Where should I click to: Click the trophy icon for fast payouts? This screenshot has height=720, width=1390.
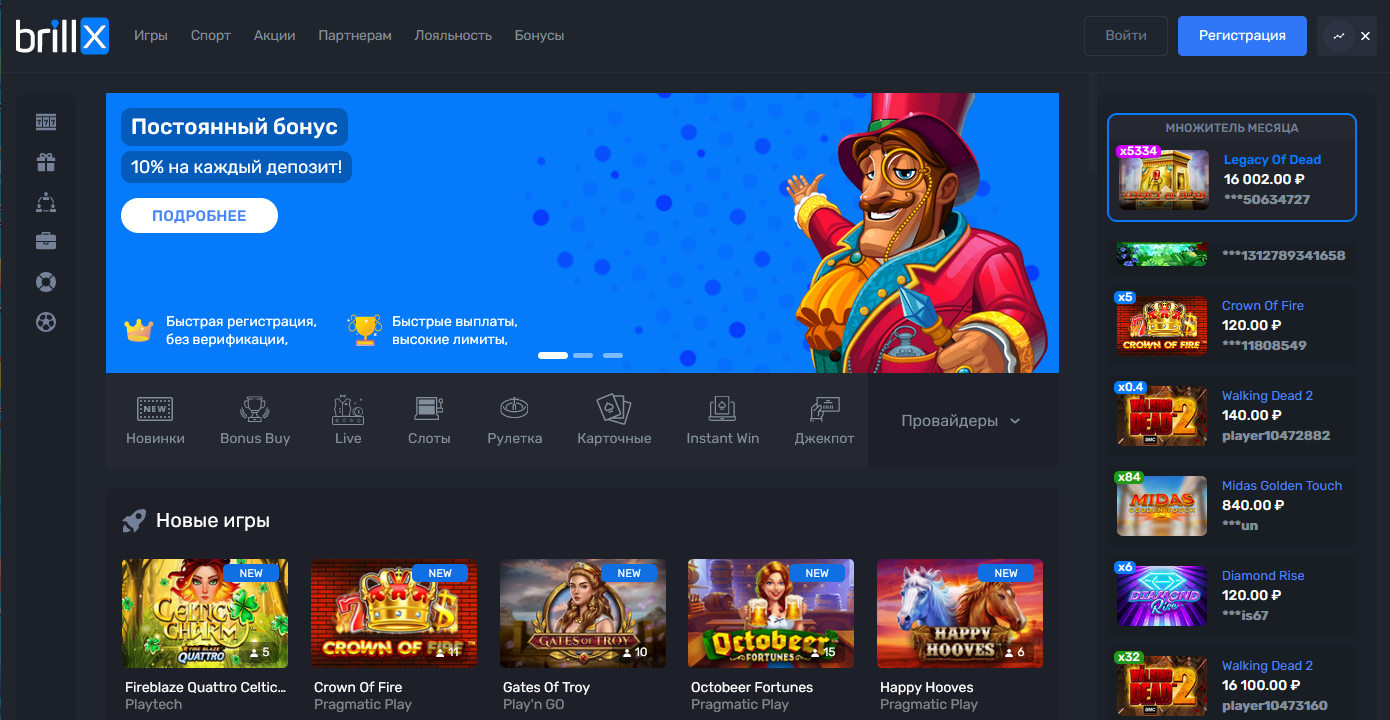(x=364, y=330)
